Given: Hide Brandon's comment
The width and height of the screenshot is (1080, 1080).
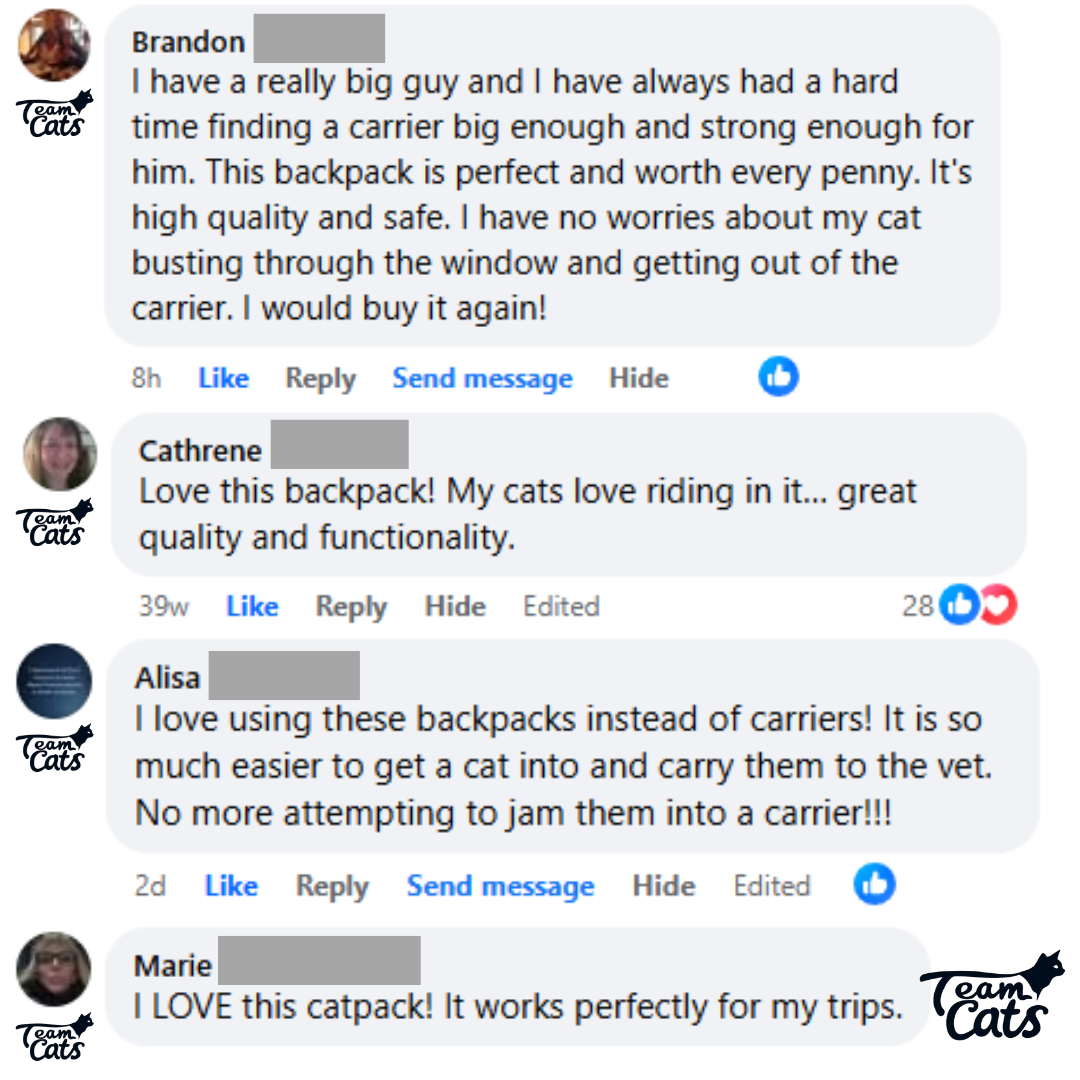Looking at the screenshot, I should (638, 378).
